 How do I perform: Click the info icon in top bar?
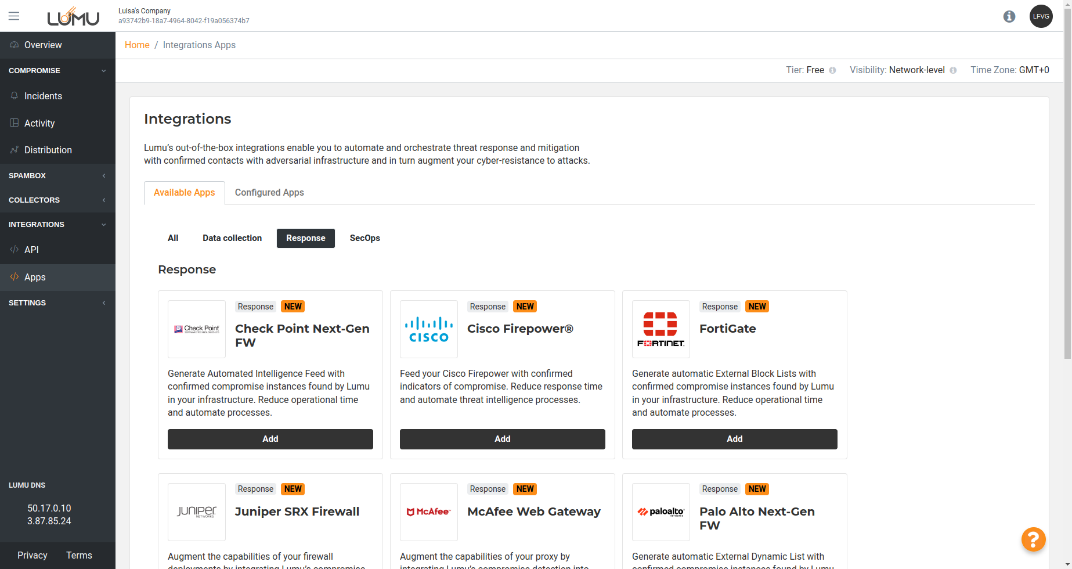pos(1009,17)
